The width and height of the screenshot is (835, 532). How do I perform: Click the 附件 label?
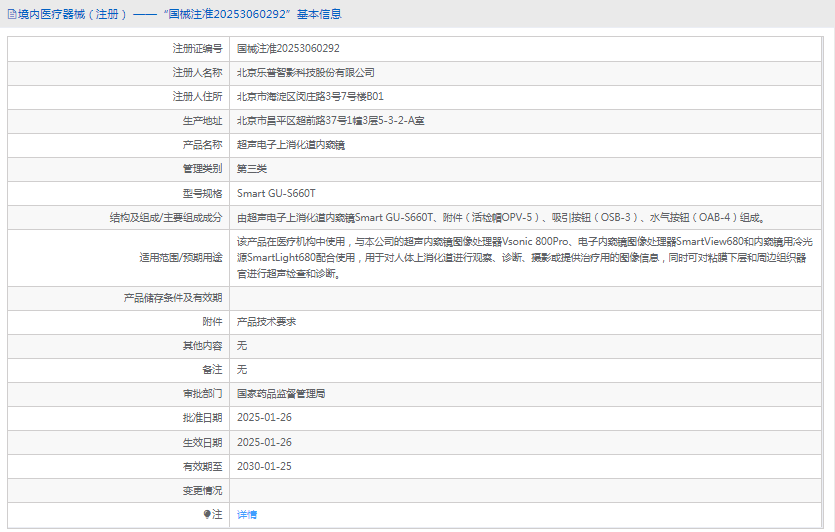[212, 322]
